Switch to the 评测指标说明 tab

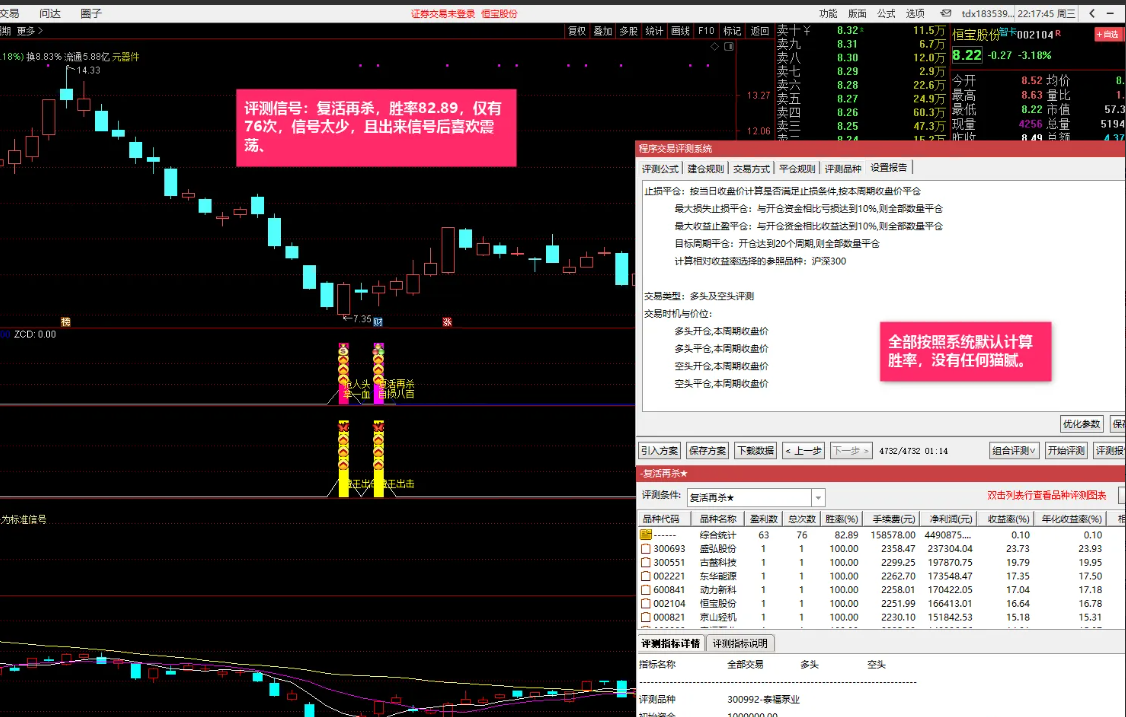[740, 644]
